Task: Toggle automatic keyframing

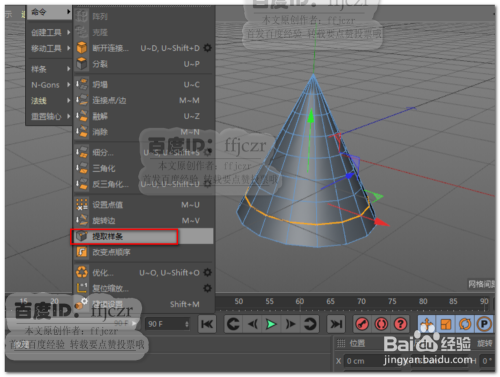Action: [x=381, y=324]
